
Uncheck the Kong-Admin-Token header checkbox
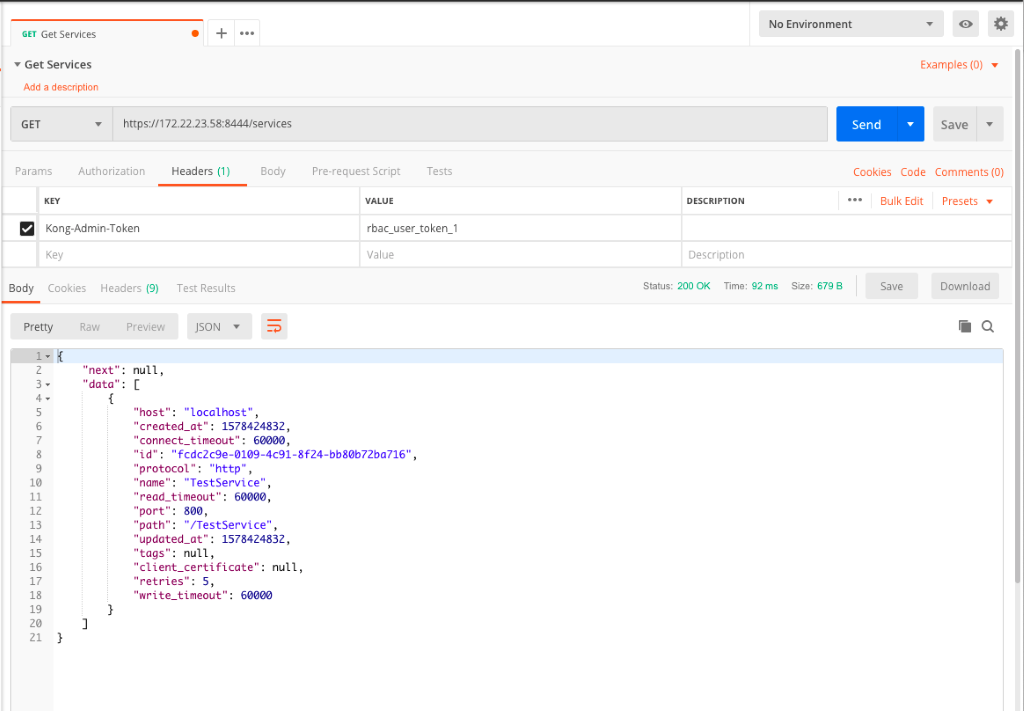tap(27, 229)
